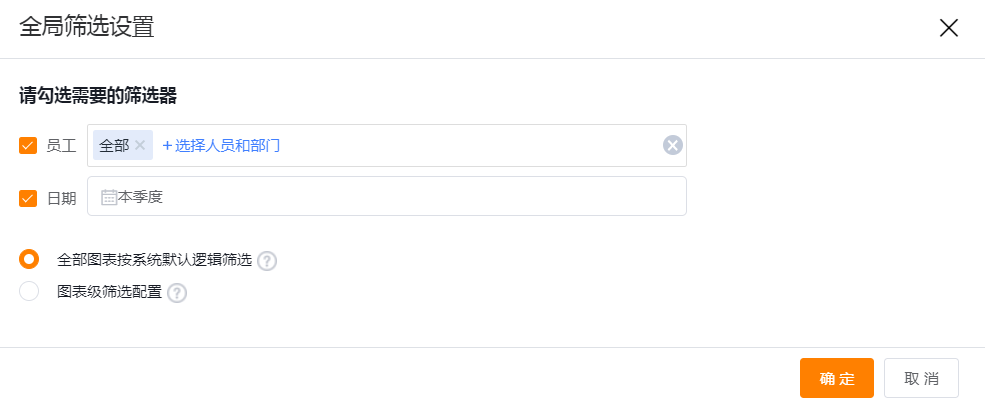Clear the employee field using the circular × icon
The width and height of the screenshot is (985, 403).
[672, 146]
